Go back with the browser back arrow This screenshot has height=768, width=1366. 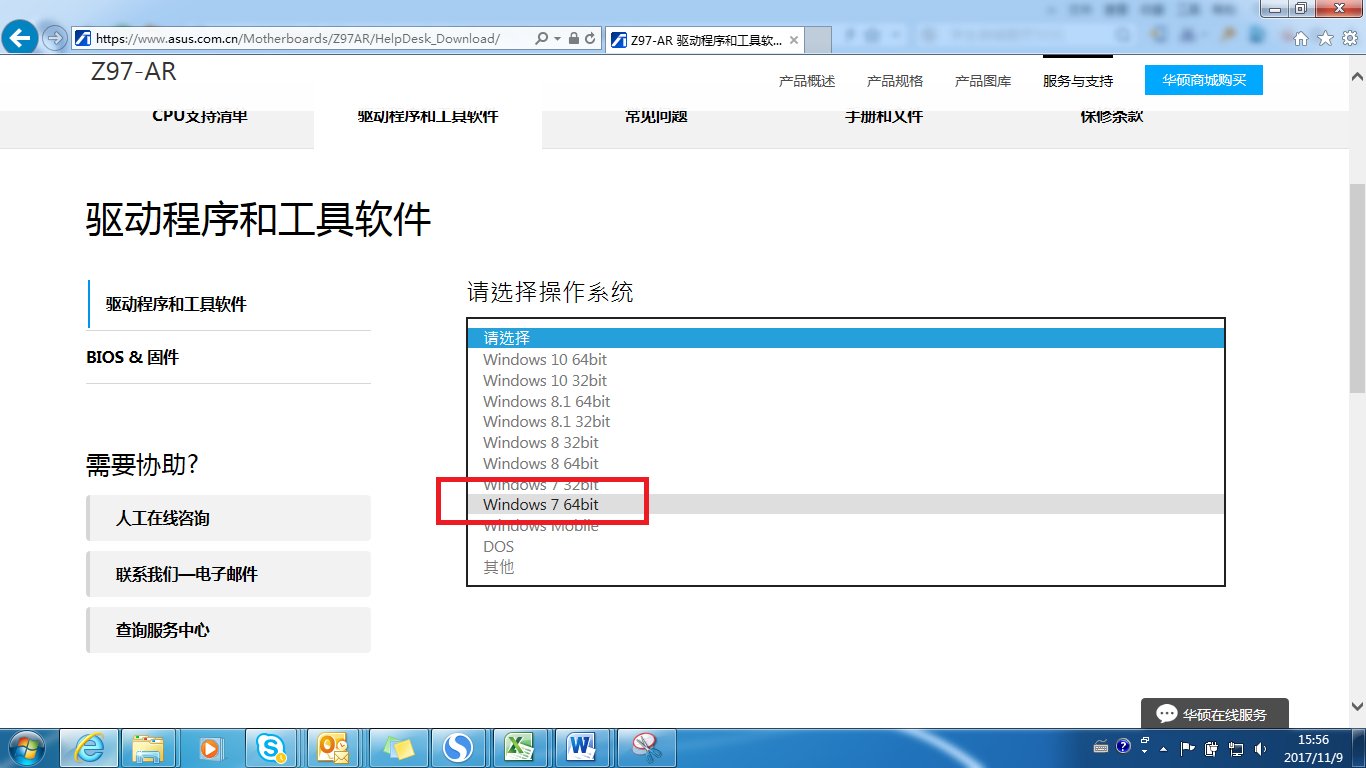pos(22,39)
